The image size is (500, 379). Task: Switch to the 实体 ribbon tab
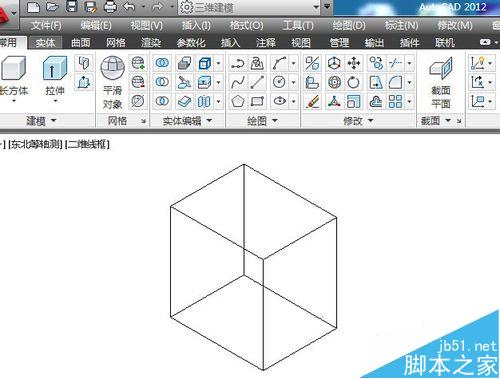pyautogui.click(x=45, y=43)
